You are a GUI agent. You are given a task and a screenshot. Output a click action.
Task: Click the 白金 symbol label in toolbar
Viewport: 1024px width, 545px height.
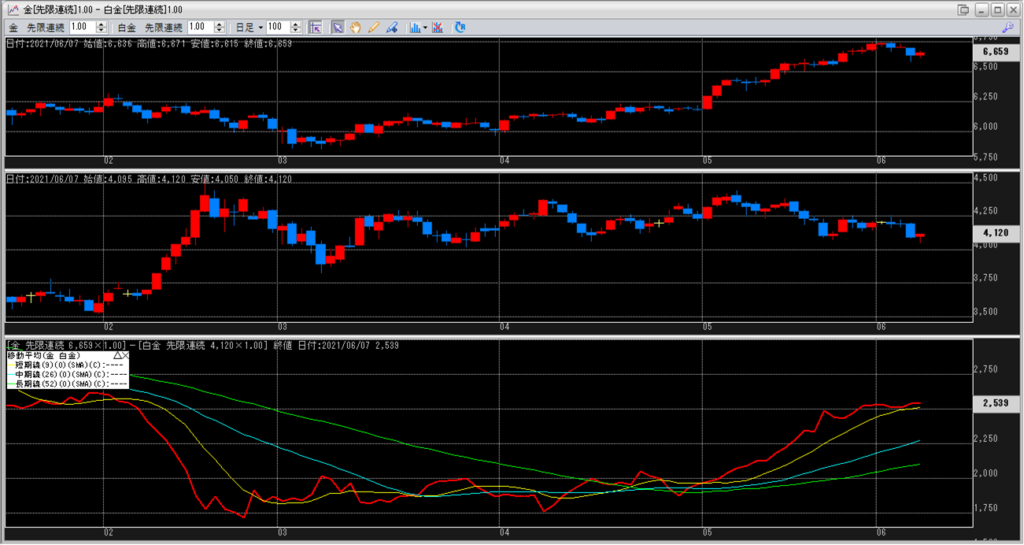125,27
